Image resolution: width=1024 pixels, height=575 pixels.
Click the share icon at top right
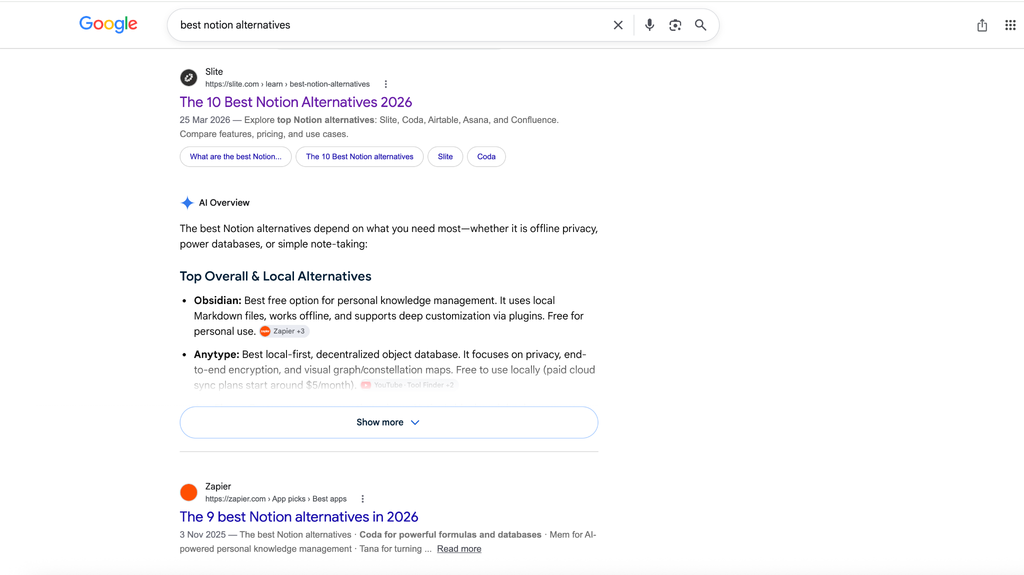click(x=982, y=25)
